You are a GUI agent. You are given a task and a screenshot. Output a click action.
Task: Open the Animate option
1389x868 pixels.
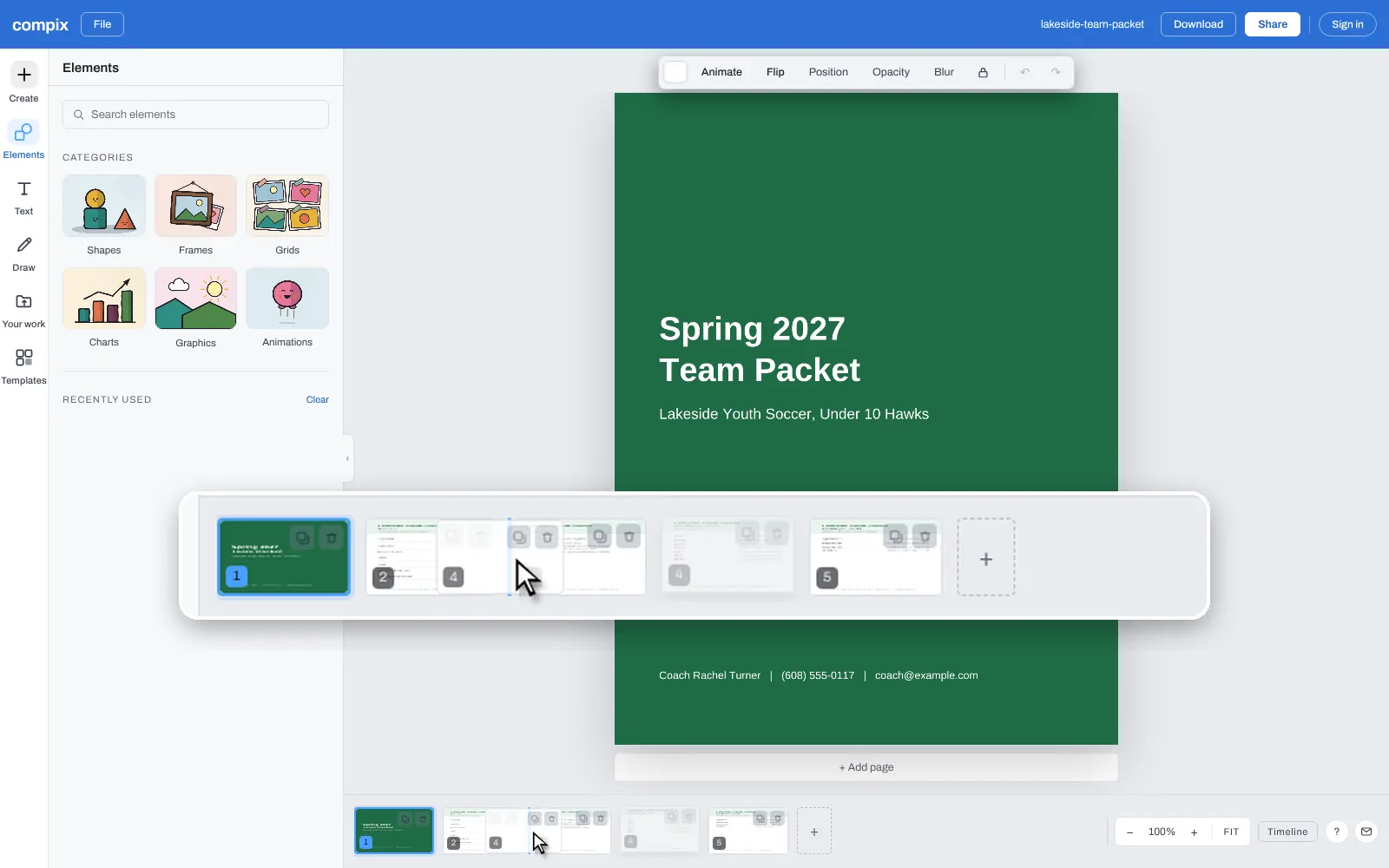pyautogui.click(x=721, y=72)
